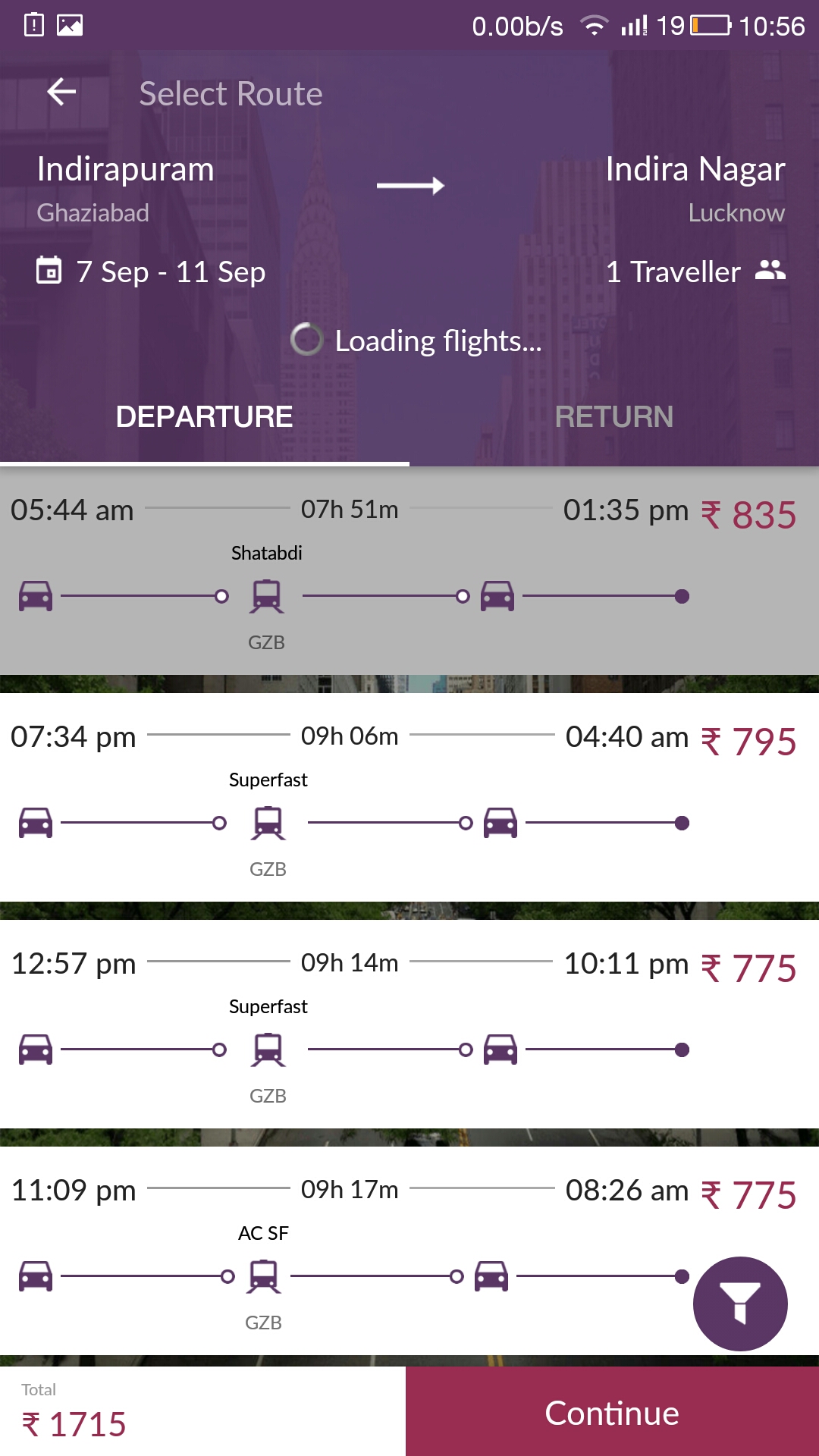Edit the 1 Traveller count

(x=673, y=271)
